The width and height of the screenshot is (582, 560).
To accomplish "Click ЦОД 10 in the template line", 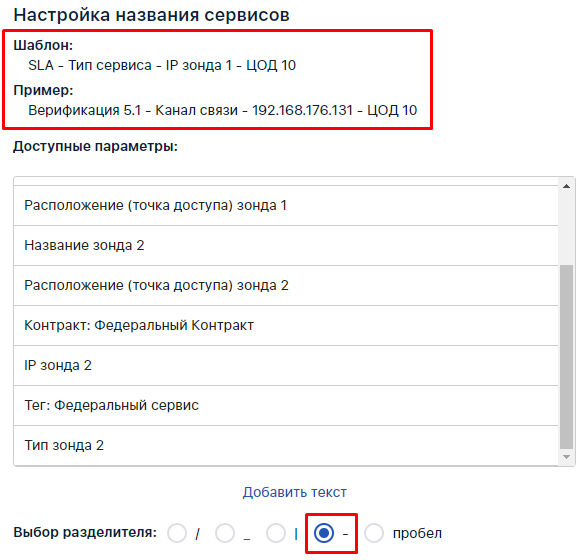I will coord(271,65).
